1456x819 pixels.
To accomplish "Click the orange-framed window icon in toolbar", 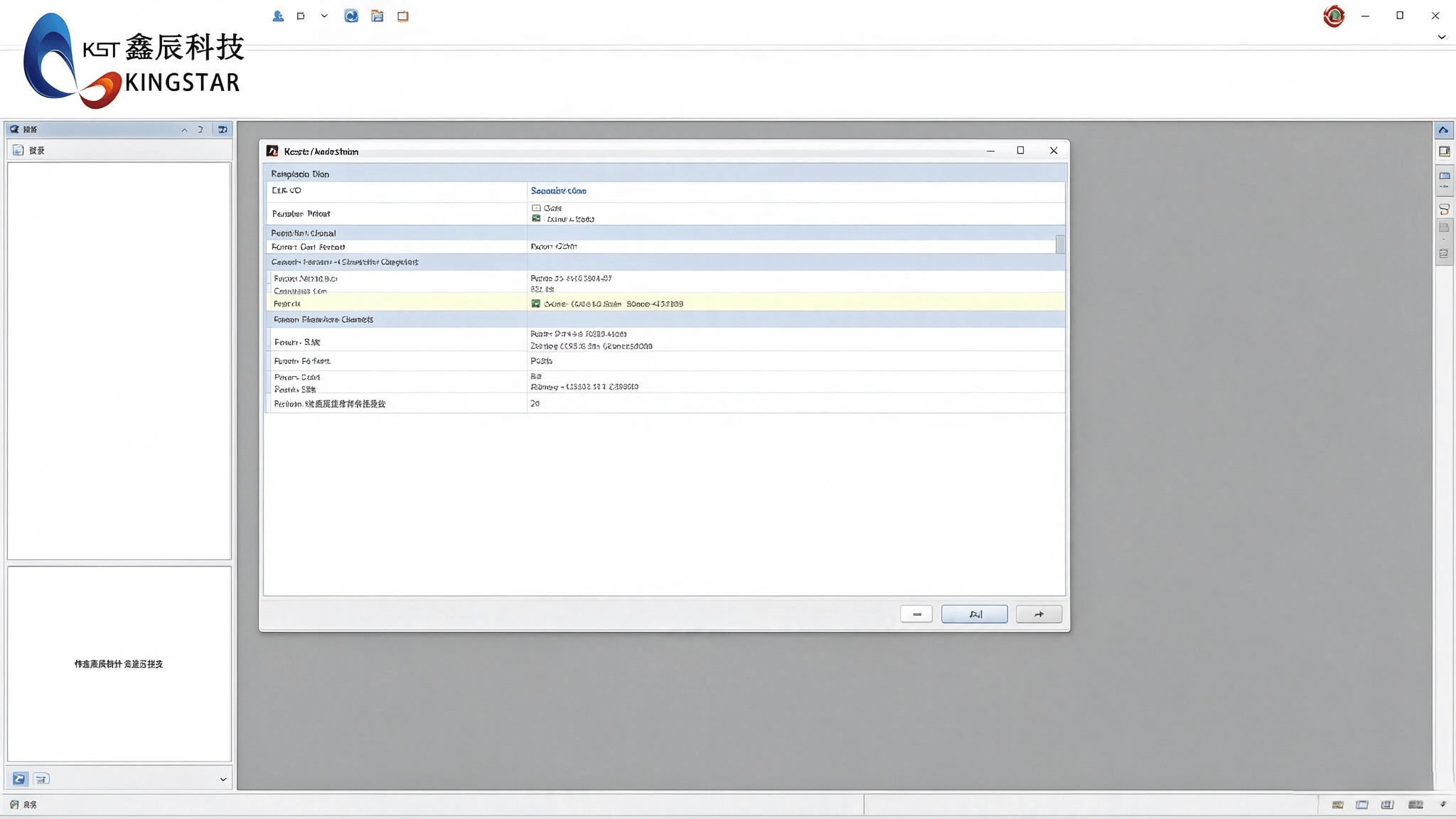I will pos(403,16).
